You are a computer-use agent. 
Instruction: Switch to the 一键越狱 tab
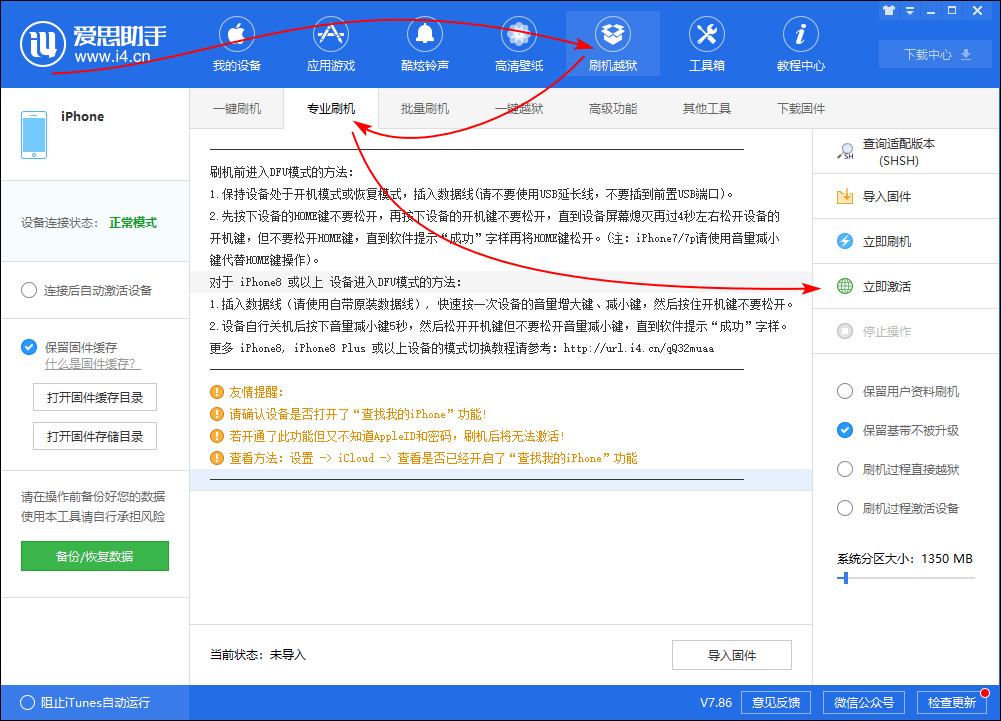click(518, 108)
